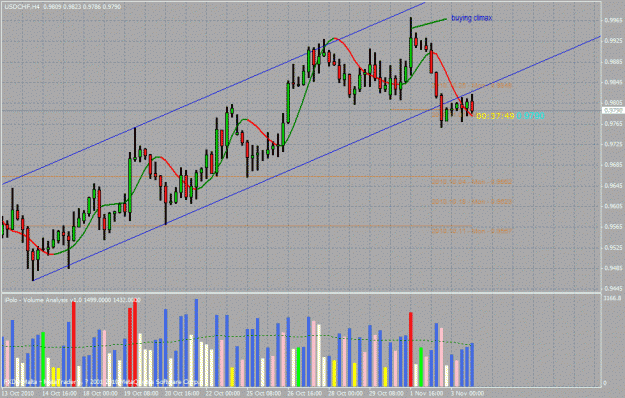Click 0.9605 on the price scale
This screenshot has height=398, width=625.
(613, 206)
